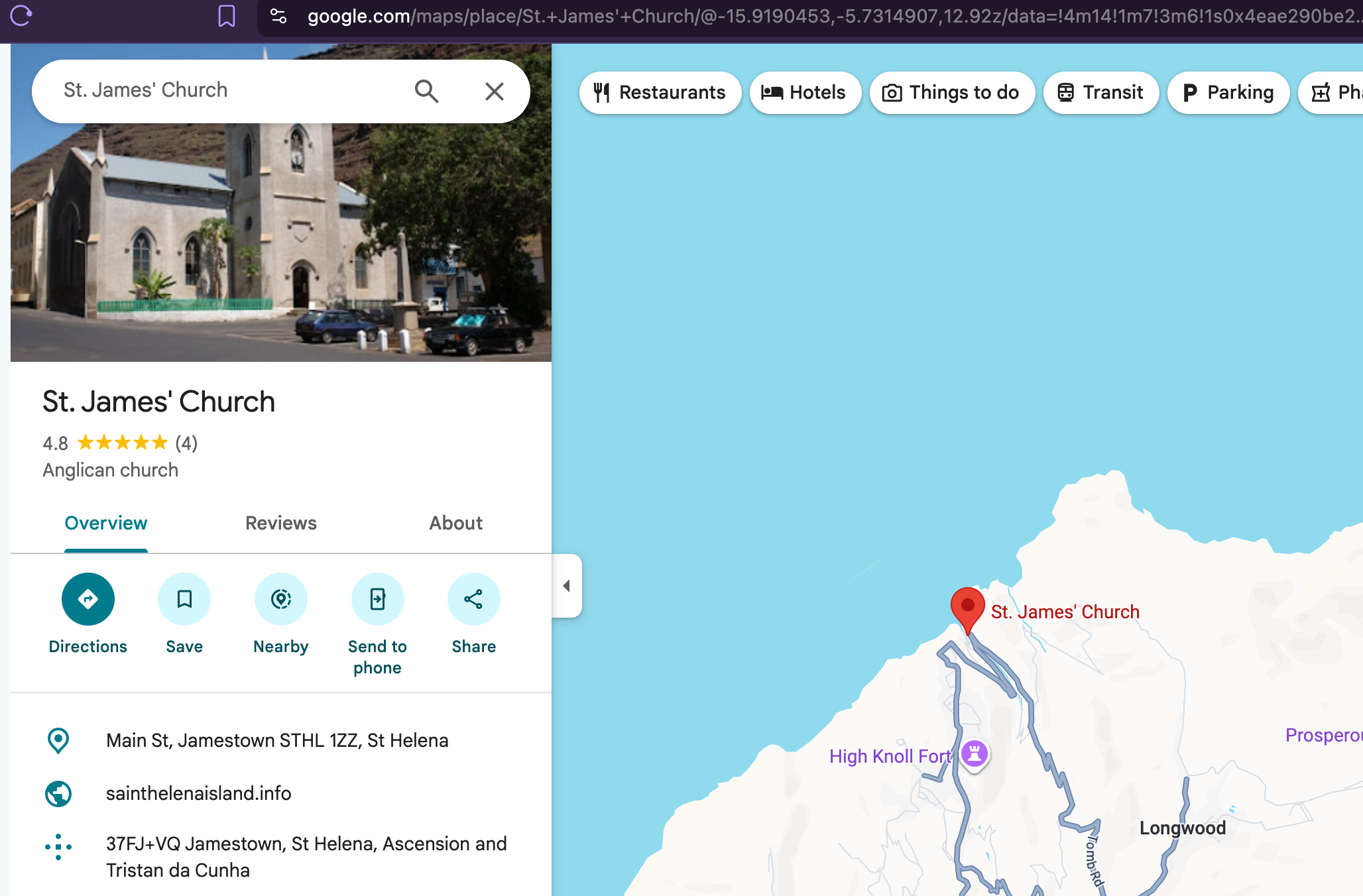Click the website globe icon
This screenshot has height=896, width=1363.
[x=58, y=793]
